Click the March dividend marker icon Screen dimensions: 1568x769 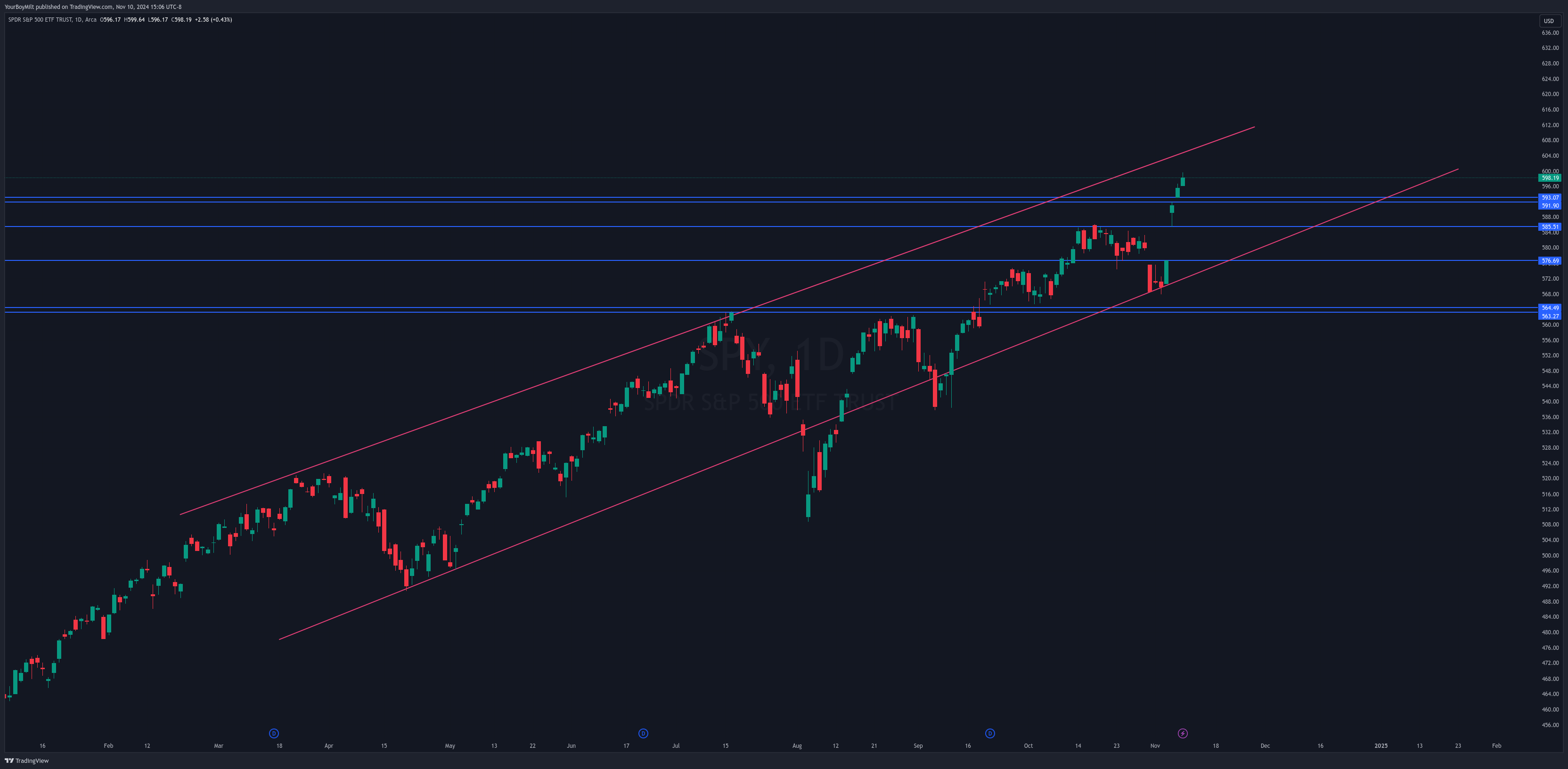[x=274, y=733]
